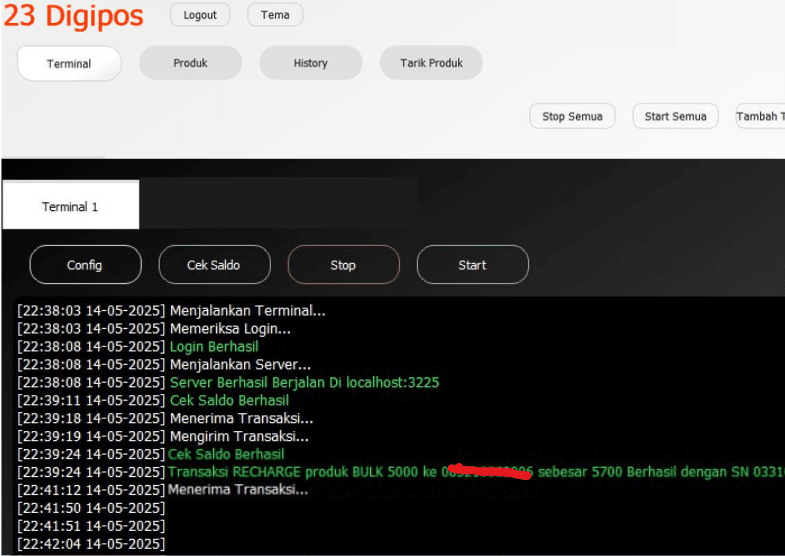Switch to the Terminal main tab
Image resolution: width=785 pixels, height=556 pixels.
[x=69, y=63]
